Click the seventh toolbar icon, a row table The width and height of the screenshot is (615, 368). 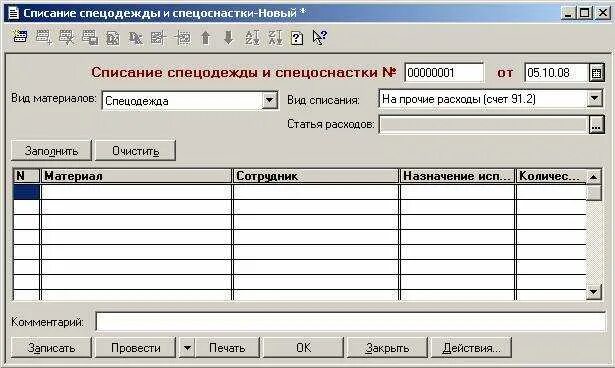pos(158,38)
